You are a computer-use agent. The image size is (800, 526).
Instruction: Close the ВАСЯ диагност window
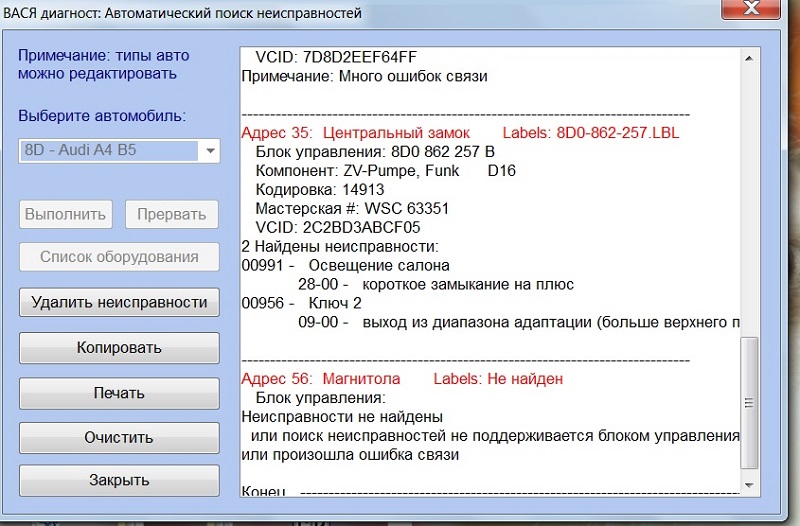751,8
